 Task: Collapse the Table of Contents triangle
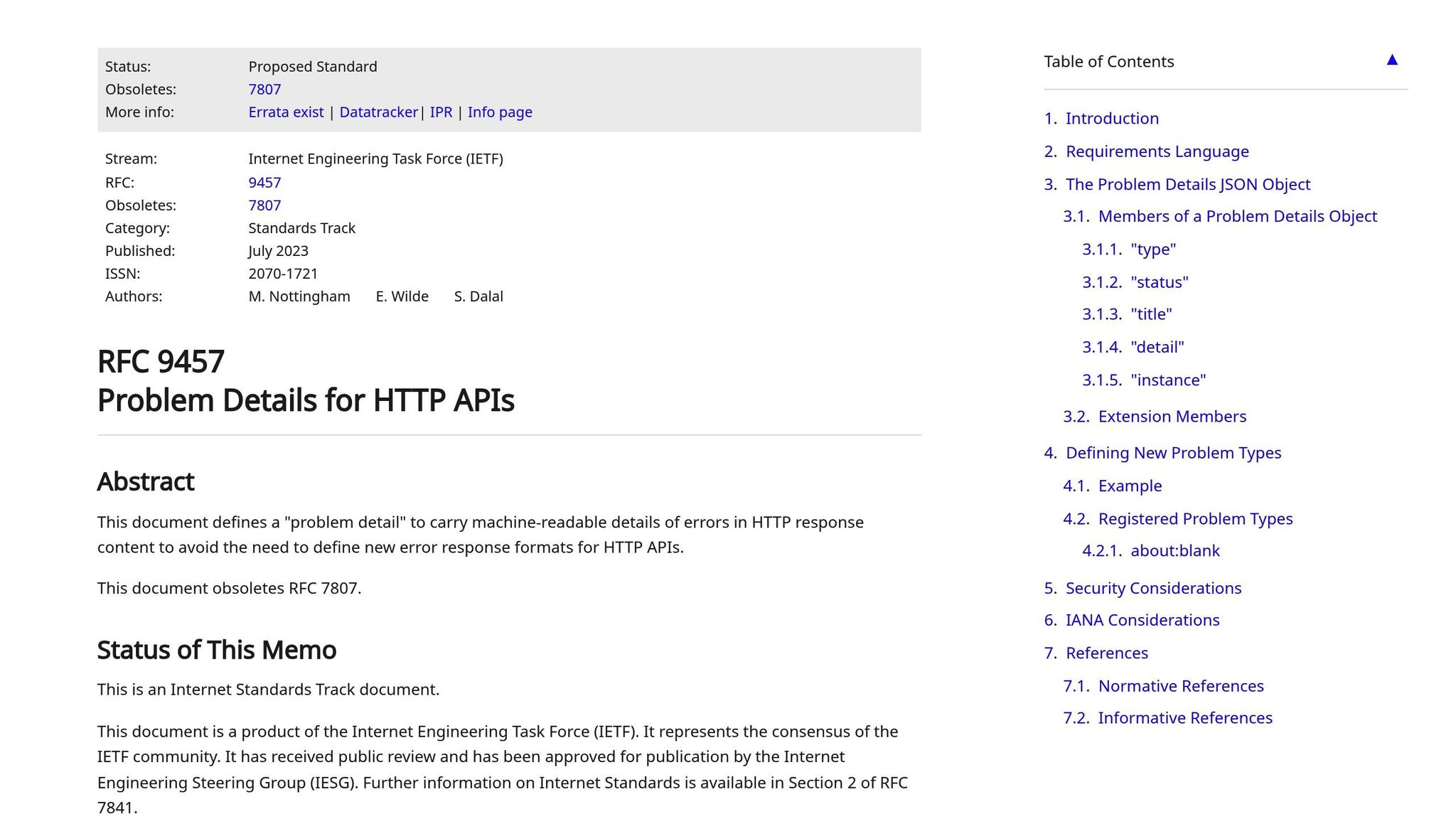tap(1391, 60)
